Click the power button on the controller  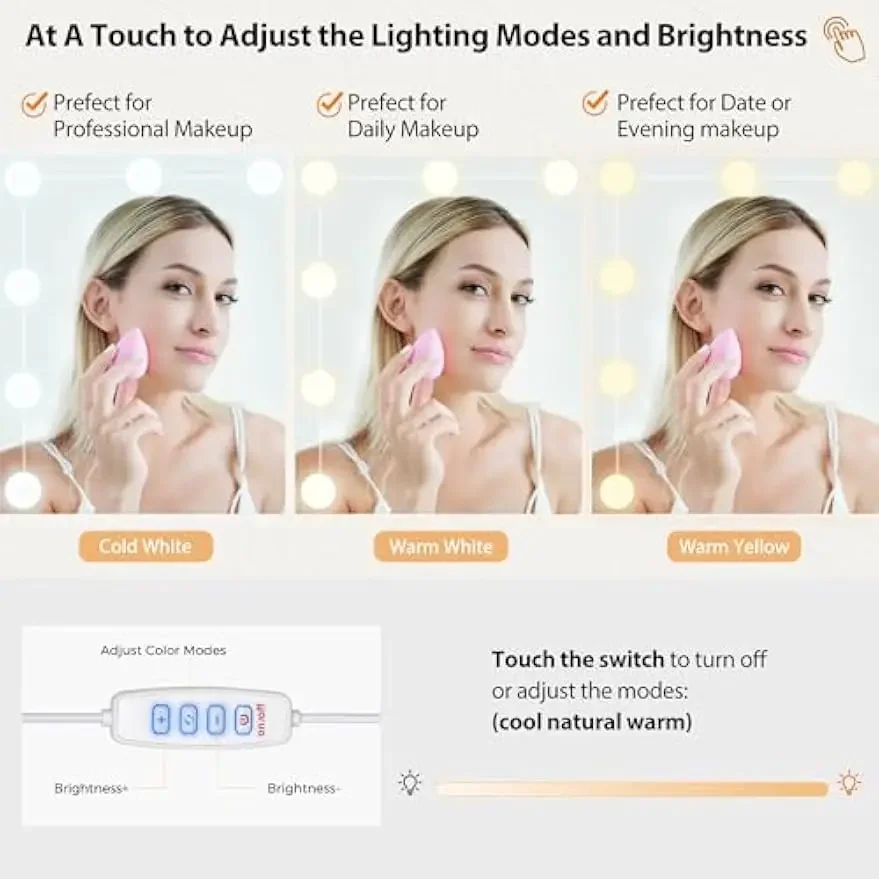point(243,719)
